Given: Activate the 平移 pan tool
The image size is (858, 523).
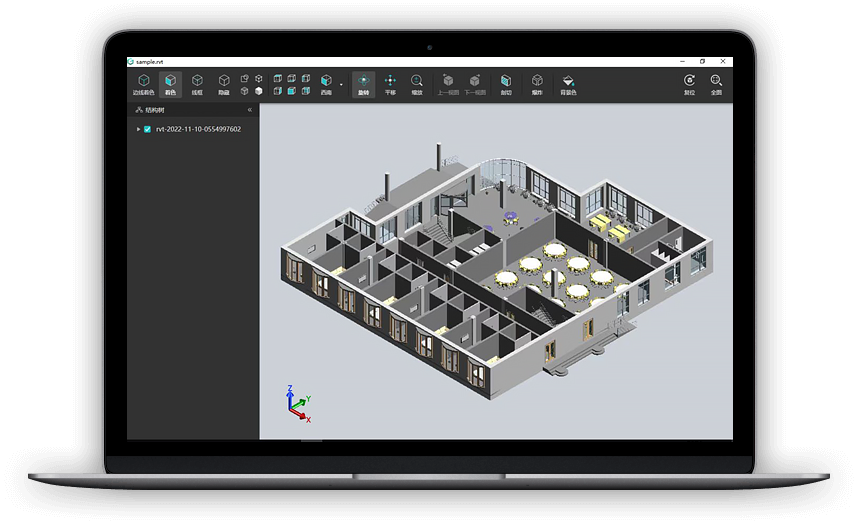Looking at the screenshot, I should (390, 84).
